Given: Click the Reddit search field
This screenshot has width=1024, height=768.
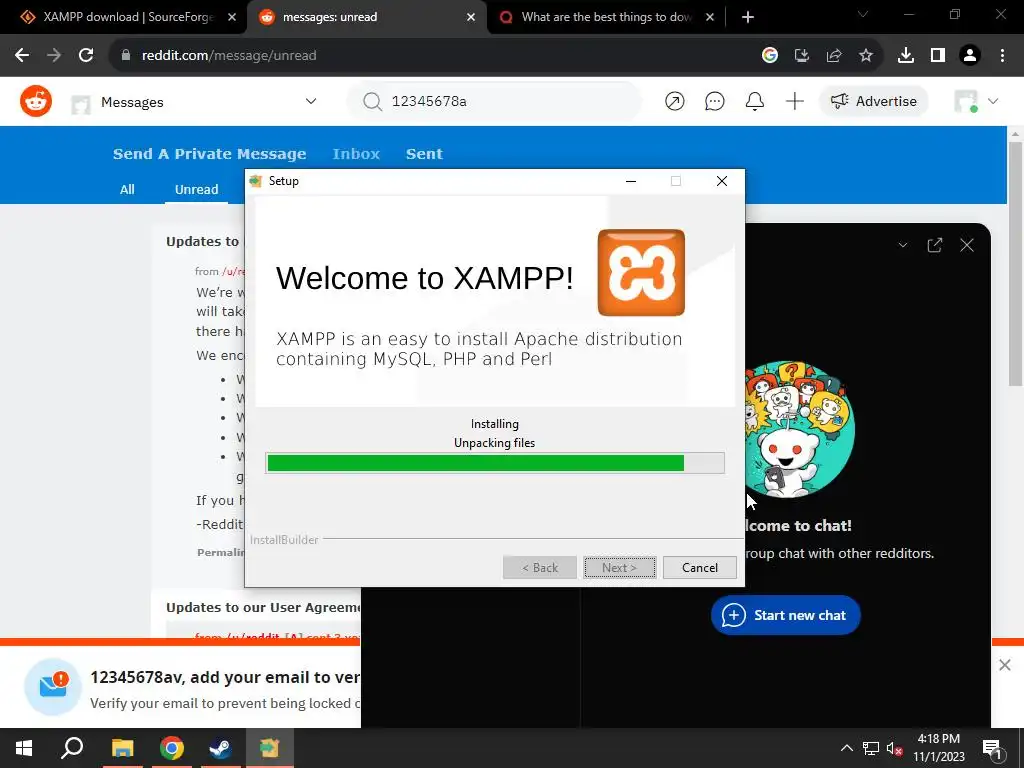Looking at the screenshot, I should pyautogui.click(x=494, y=101).
